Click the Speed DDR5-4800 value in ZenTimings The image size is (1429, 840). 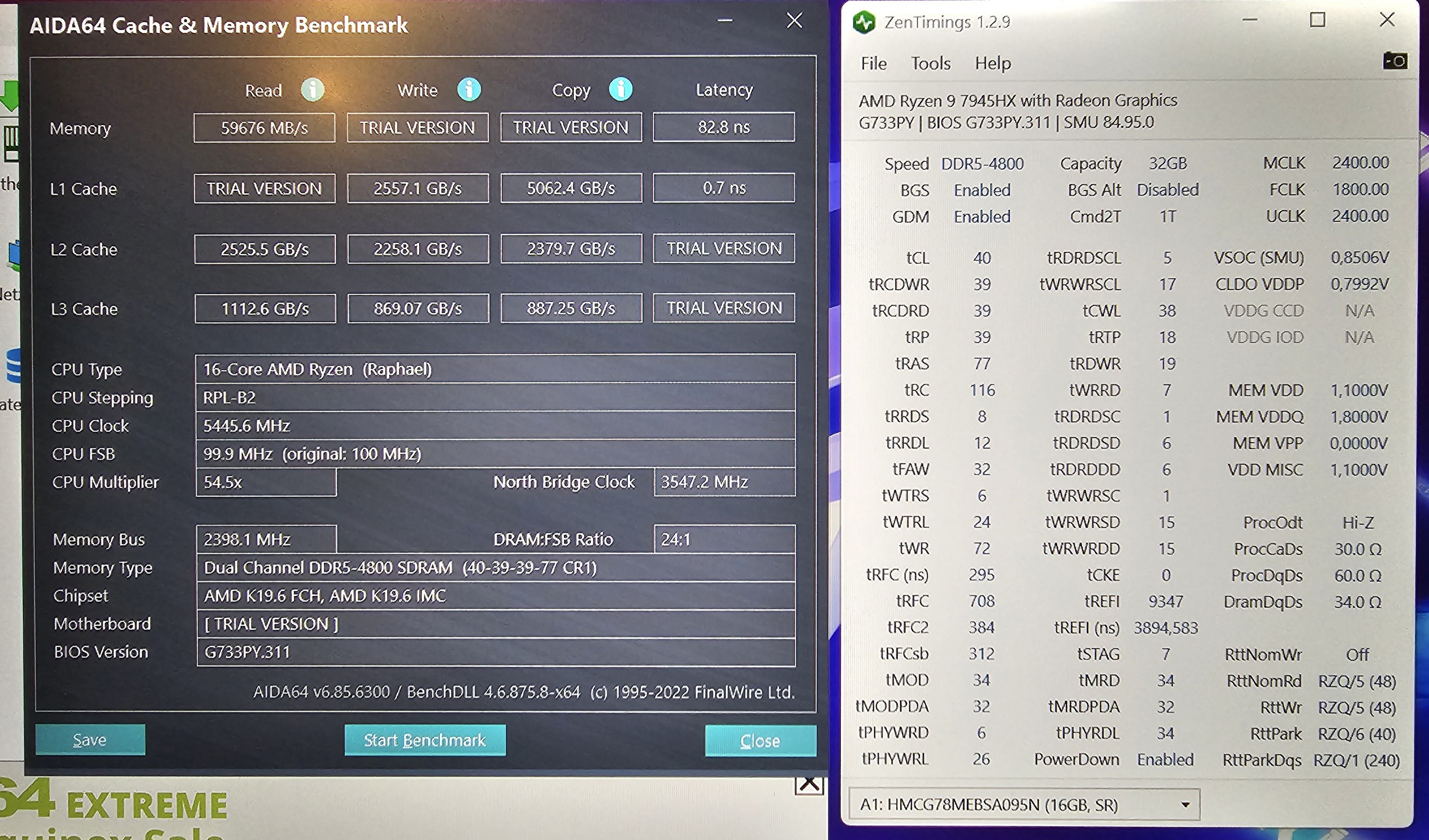click(x=982, y=163)
